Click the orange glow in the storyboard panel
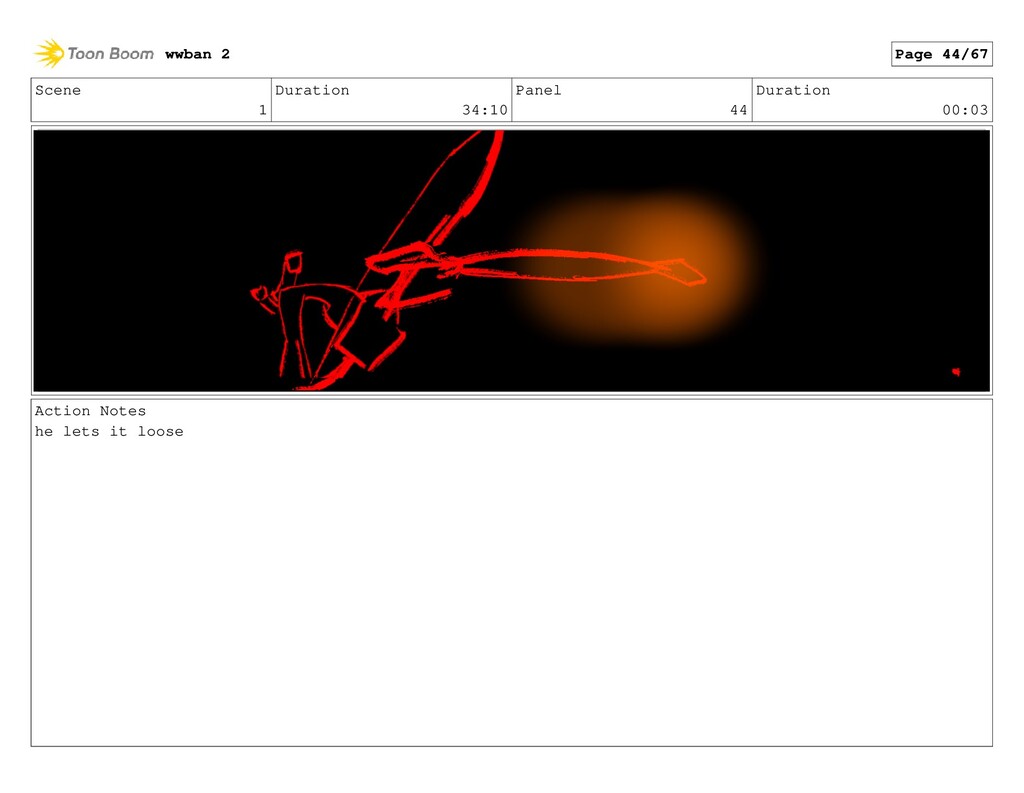The image size is (1024, 793). [637, 268]
